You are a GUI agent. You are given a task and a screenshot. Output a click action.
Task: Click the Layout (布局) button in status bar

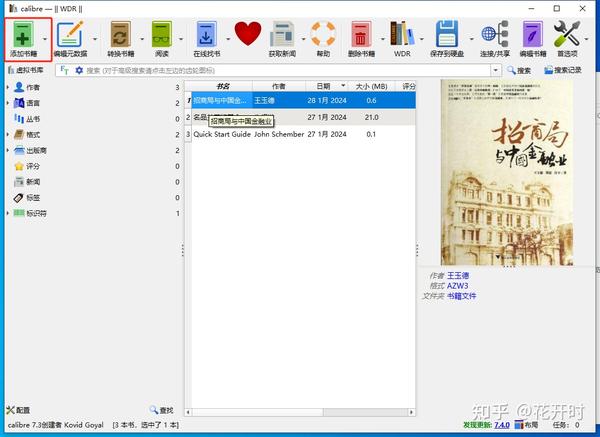[527, 425]
